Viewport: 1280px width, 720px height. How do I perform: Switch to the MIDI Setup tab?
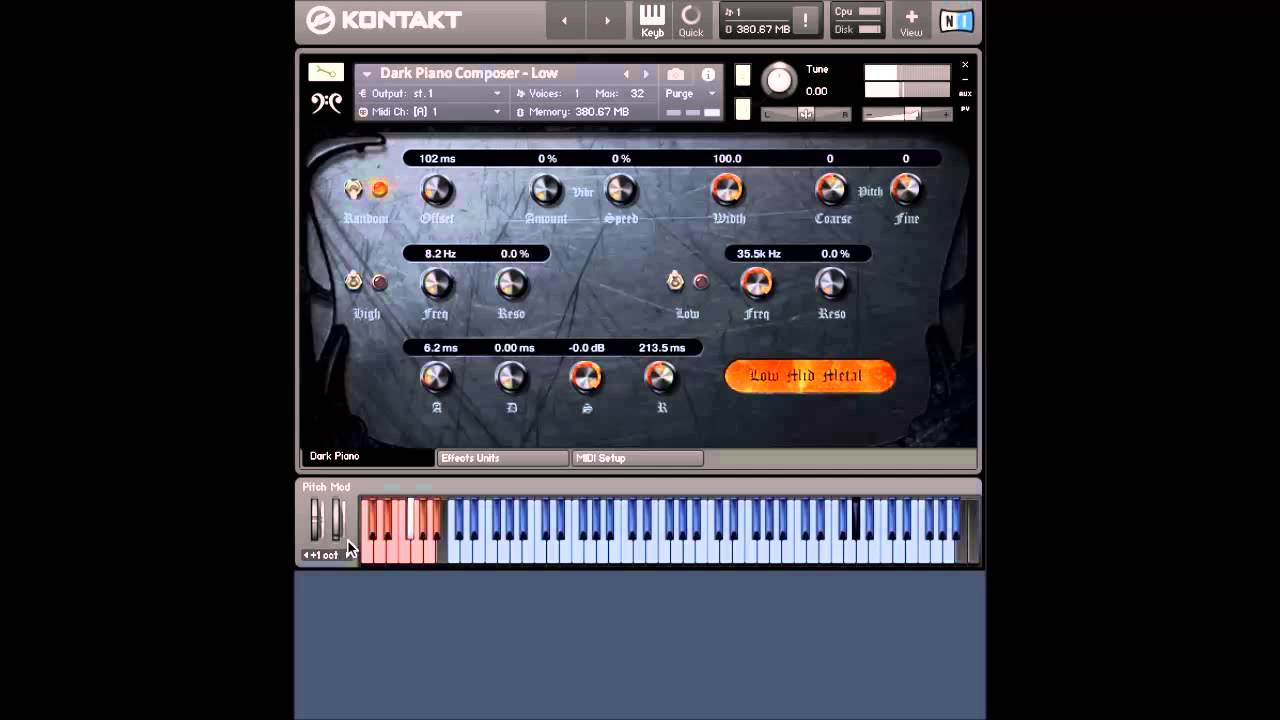[637, 458]
